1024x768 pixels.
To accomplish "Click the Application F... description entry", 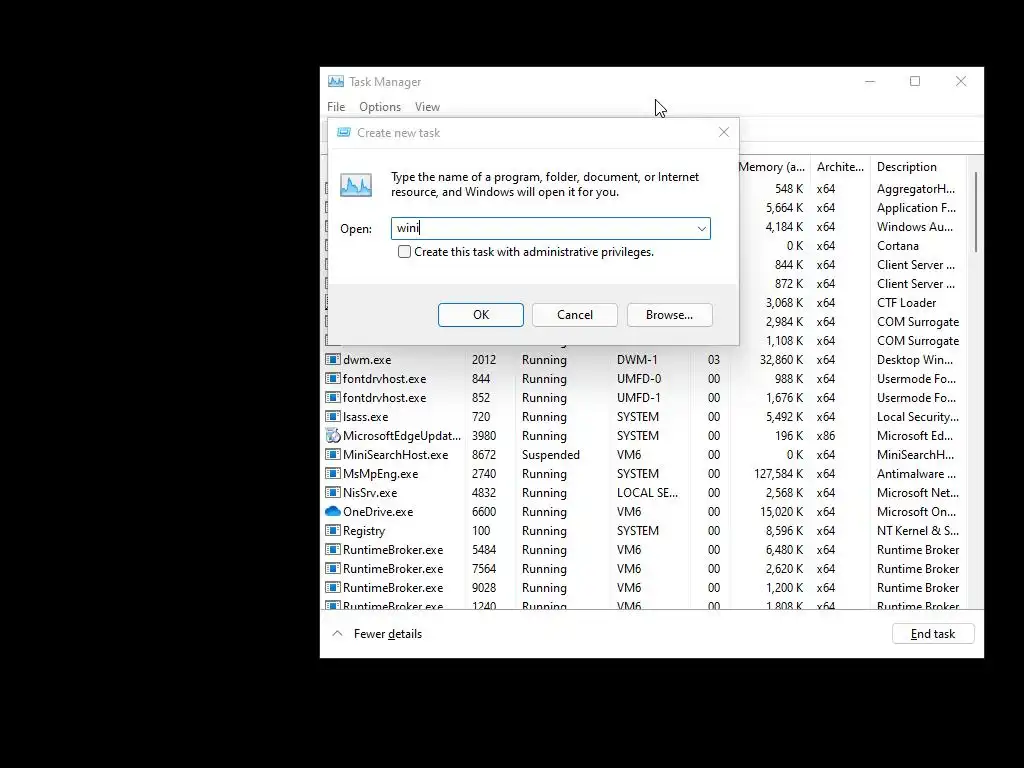I will point(916,208).
